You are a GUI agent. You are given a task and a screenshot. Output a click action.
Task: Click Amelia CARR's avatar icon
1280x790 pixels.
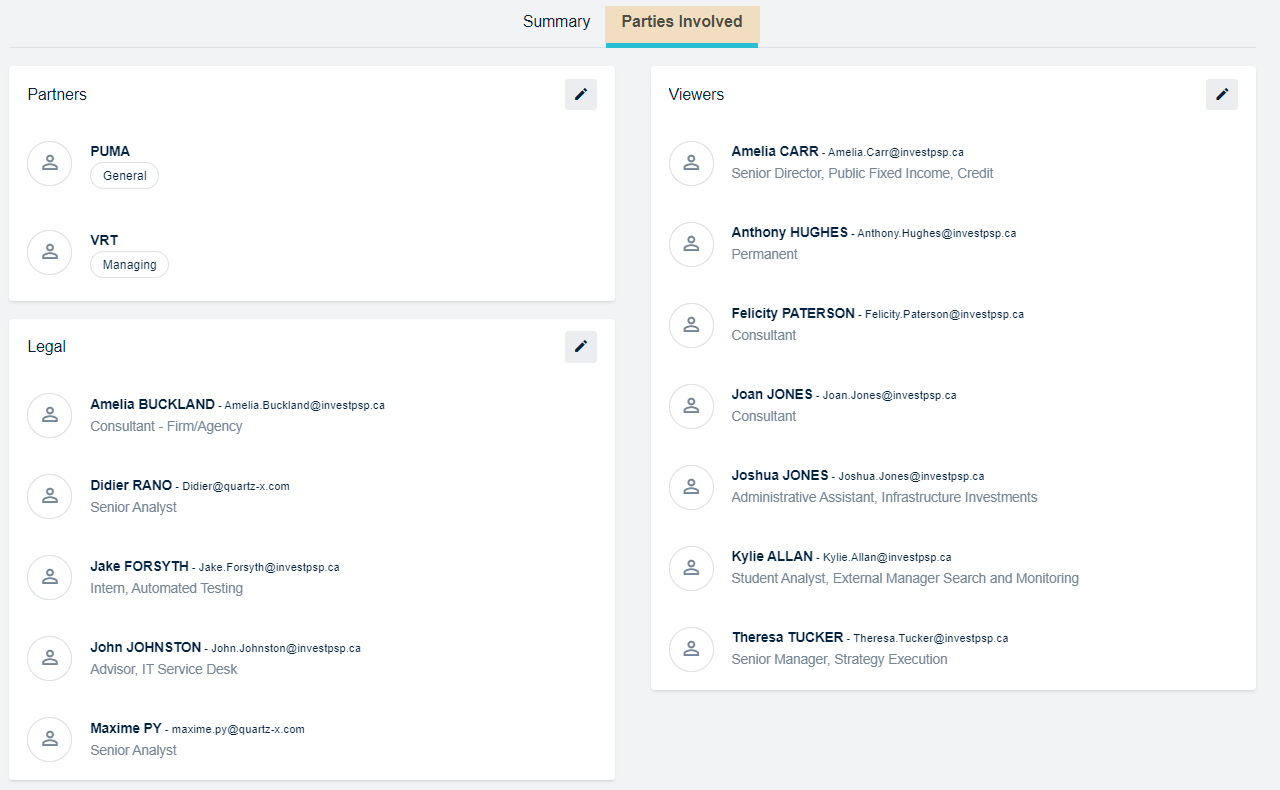click(x=690, y=163)
